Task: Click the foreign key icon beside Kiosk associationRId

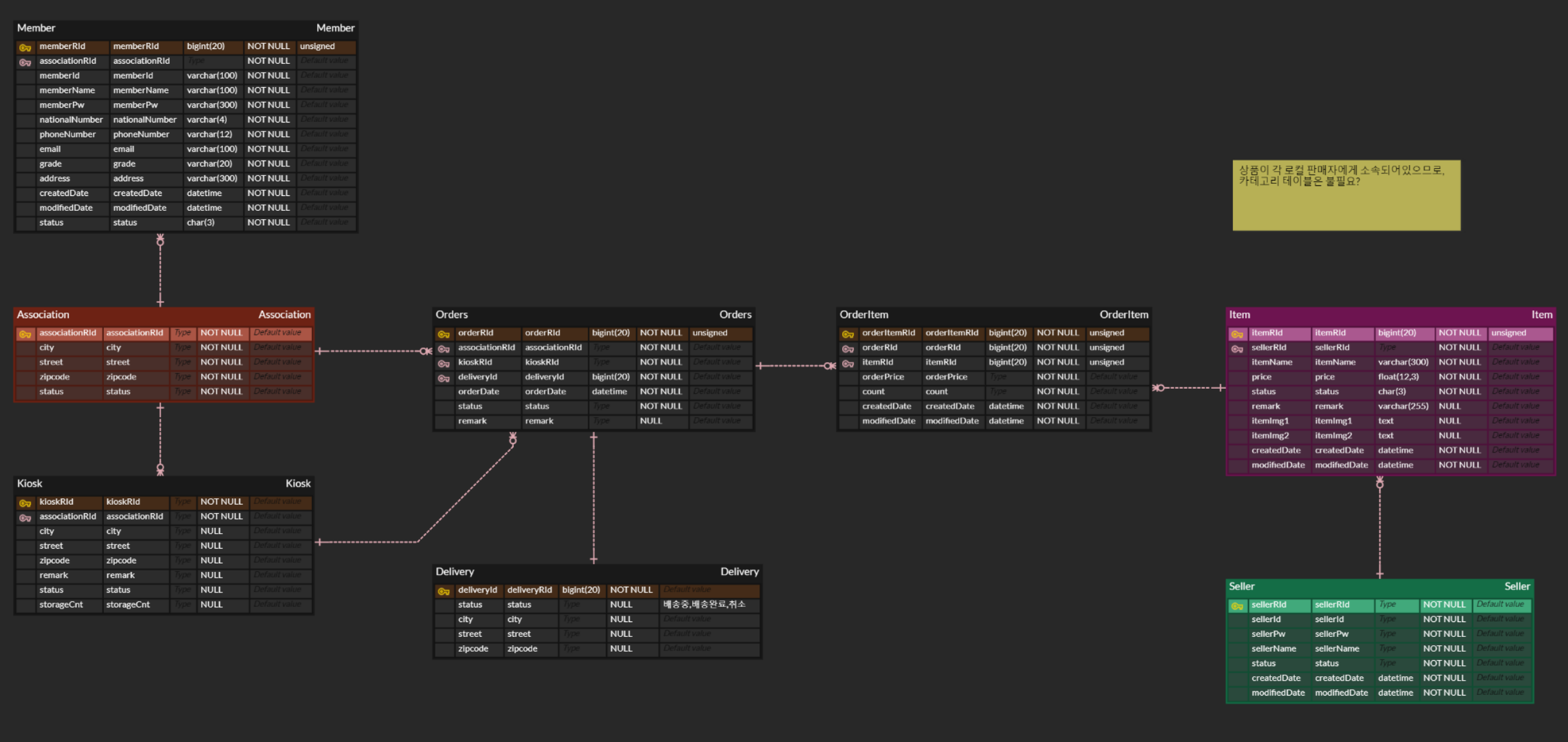Action: 25,518
